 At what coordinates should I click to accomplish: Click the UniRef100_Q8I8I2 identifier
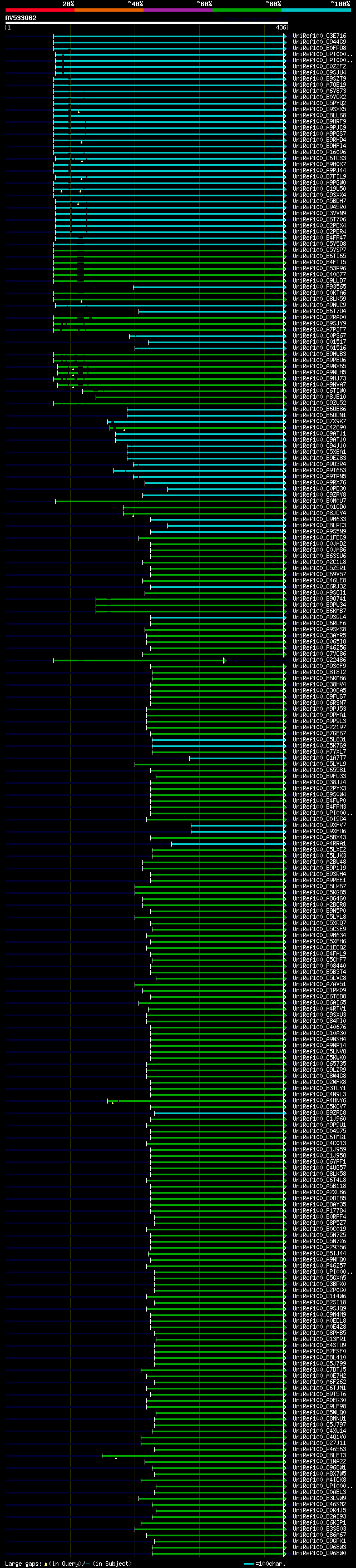319,672
